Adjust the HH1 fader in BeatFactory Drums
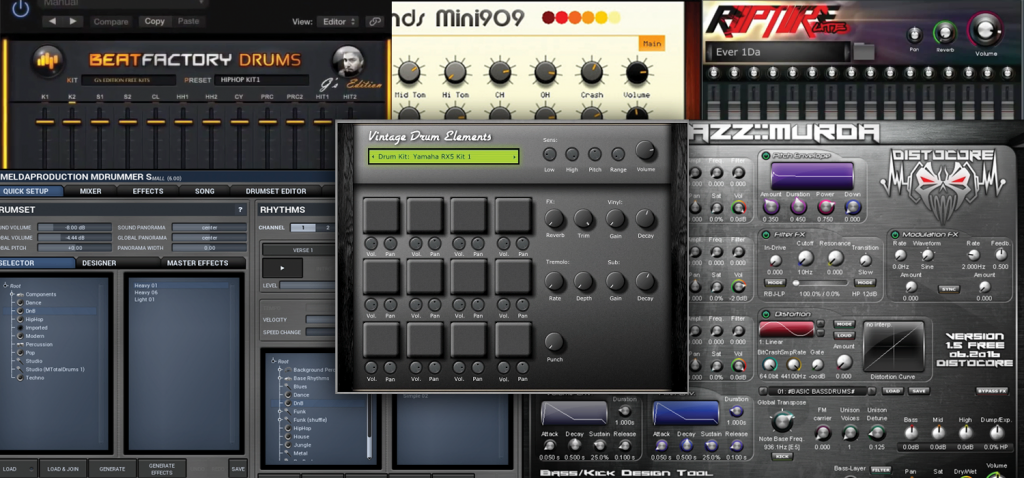Viewport: 1024px width, 478px height. click(184, 122)
